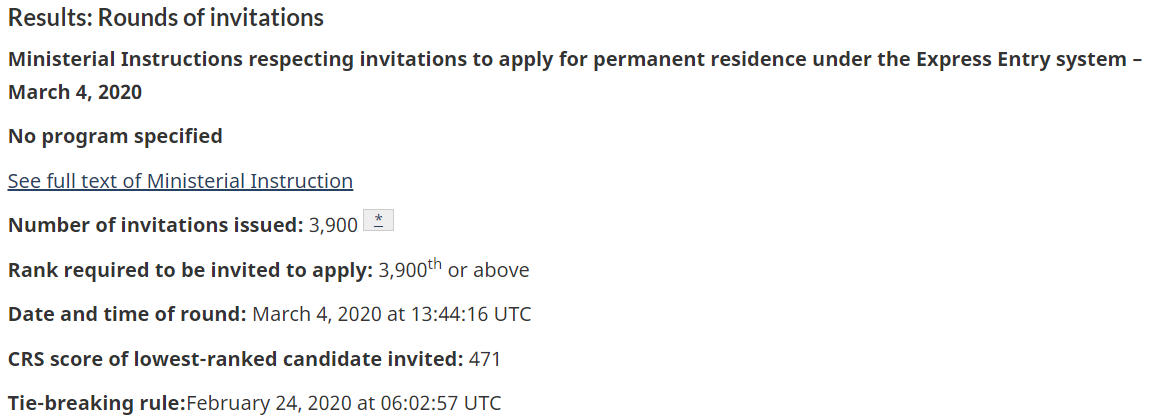Click the 'March 4, 2020 at 13:44:16 UTC' value

point(392,314)
